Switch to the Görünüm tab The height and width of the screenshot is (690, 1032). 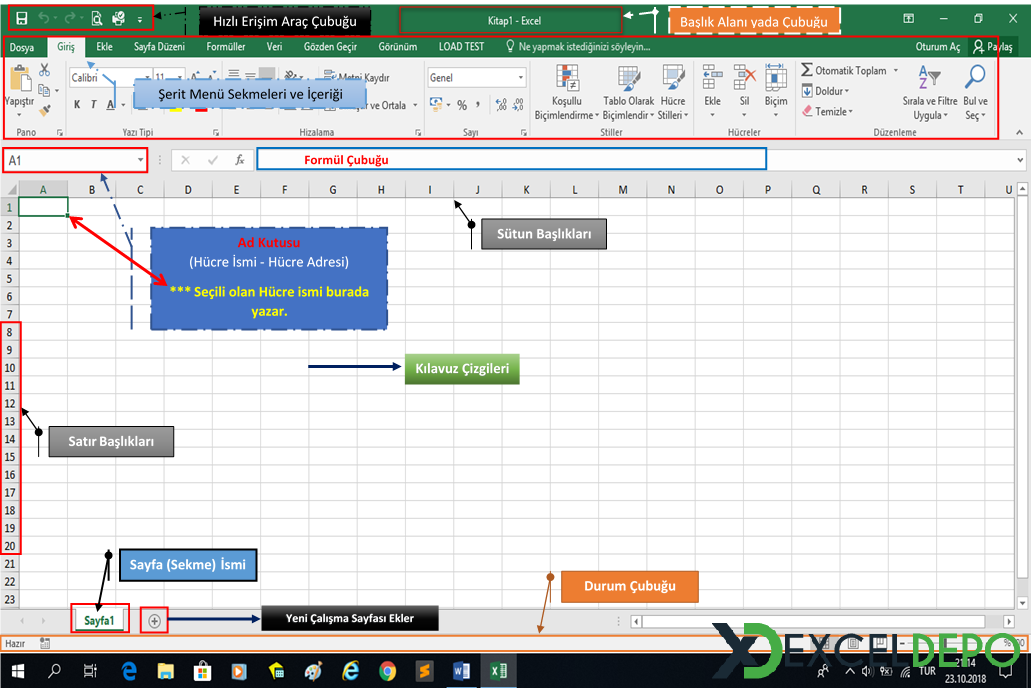[x=398, y=47]
